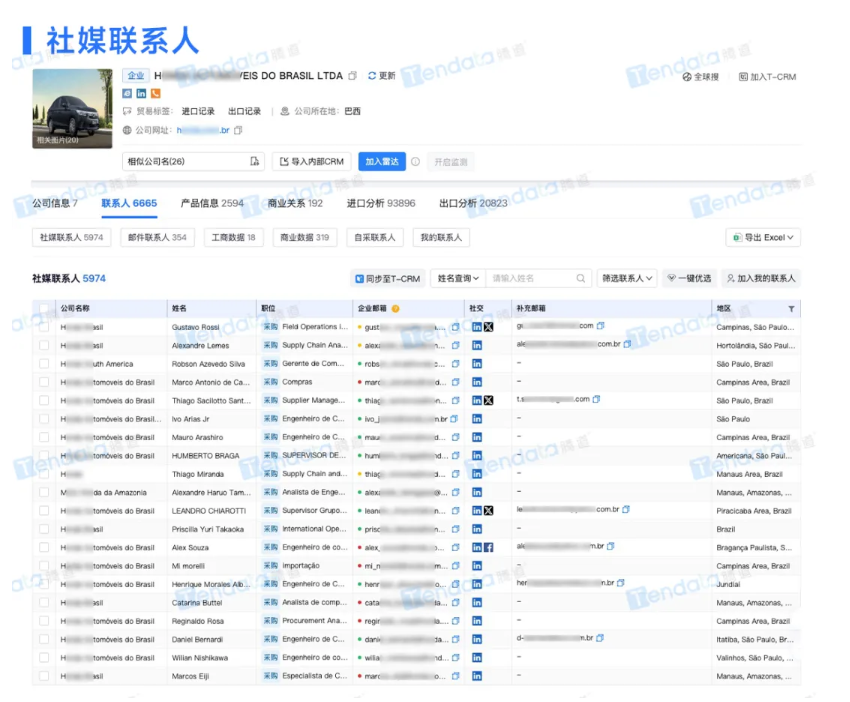Click the filter funnel in 地区 column
850x702 pixels.
(x=791, y=308)
